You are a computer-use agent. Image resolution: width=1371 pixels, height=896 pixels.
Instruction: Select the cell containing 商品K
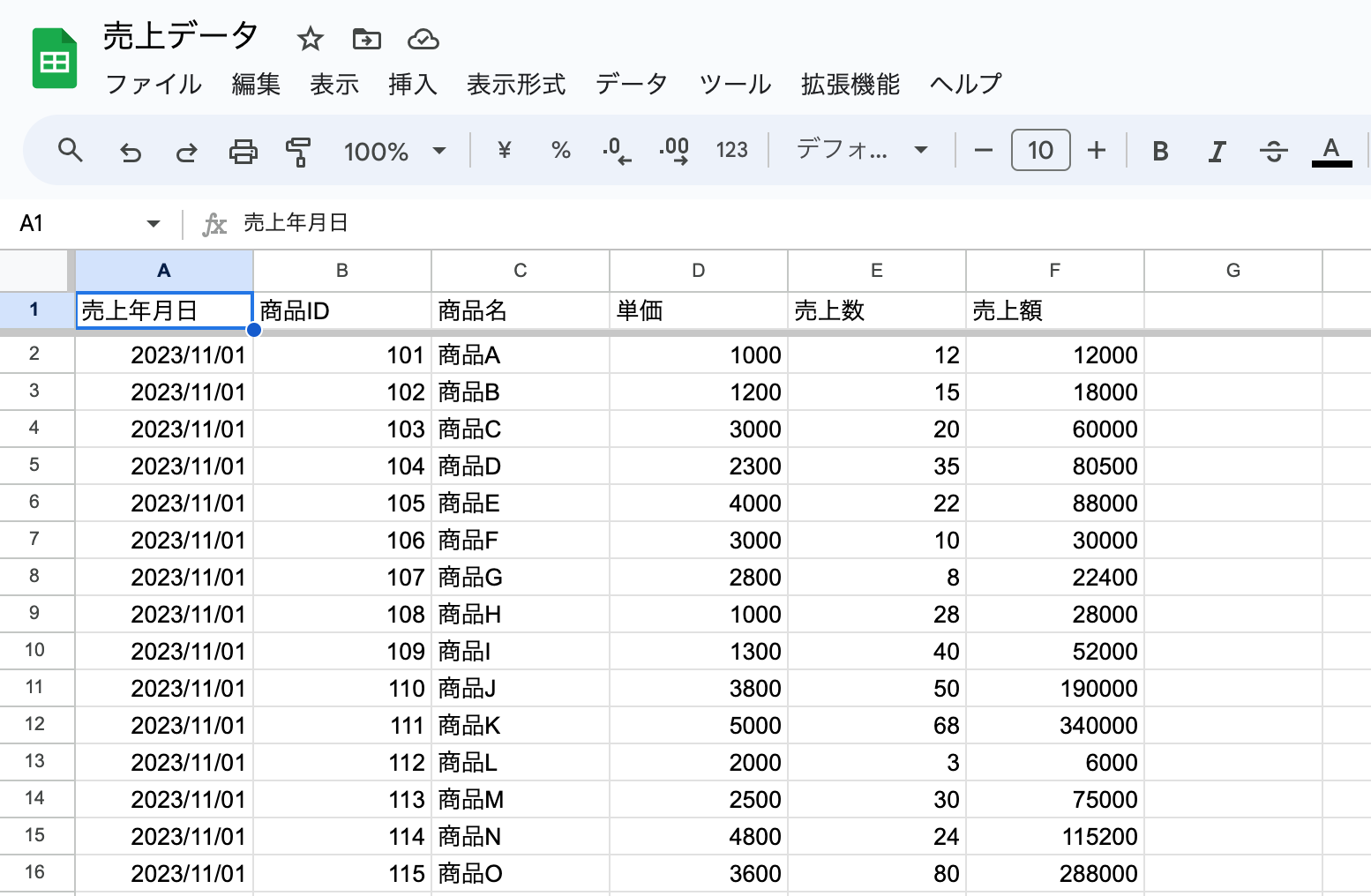pyautogui.click(x=521, y=725)
